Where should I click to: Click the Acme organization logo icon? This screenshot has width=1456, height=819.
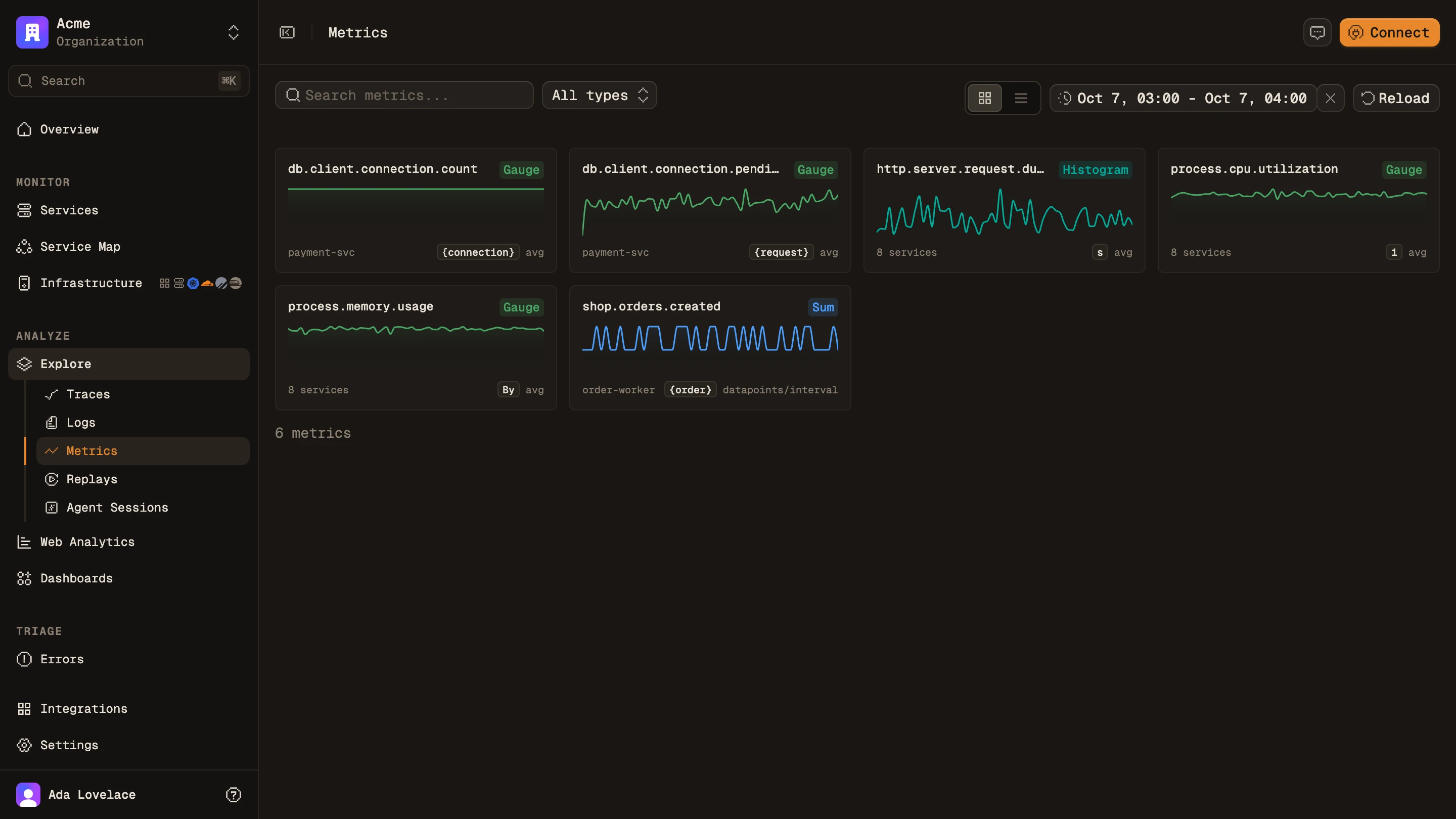point(32,32)
